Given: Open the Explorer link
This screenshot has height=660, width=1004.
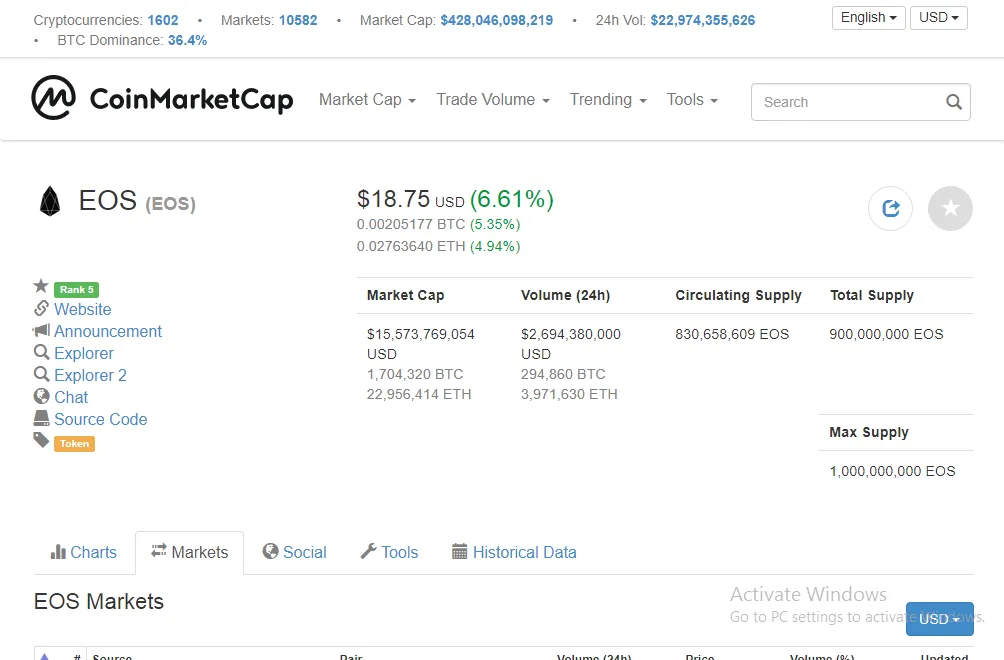Looking at the screenshot, I should click(x=84, y=353).
